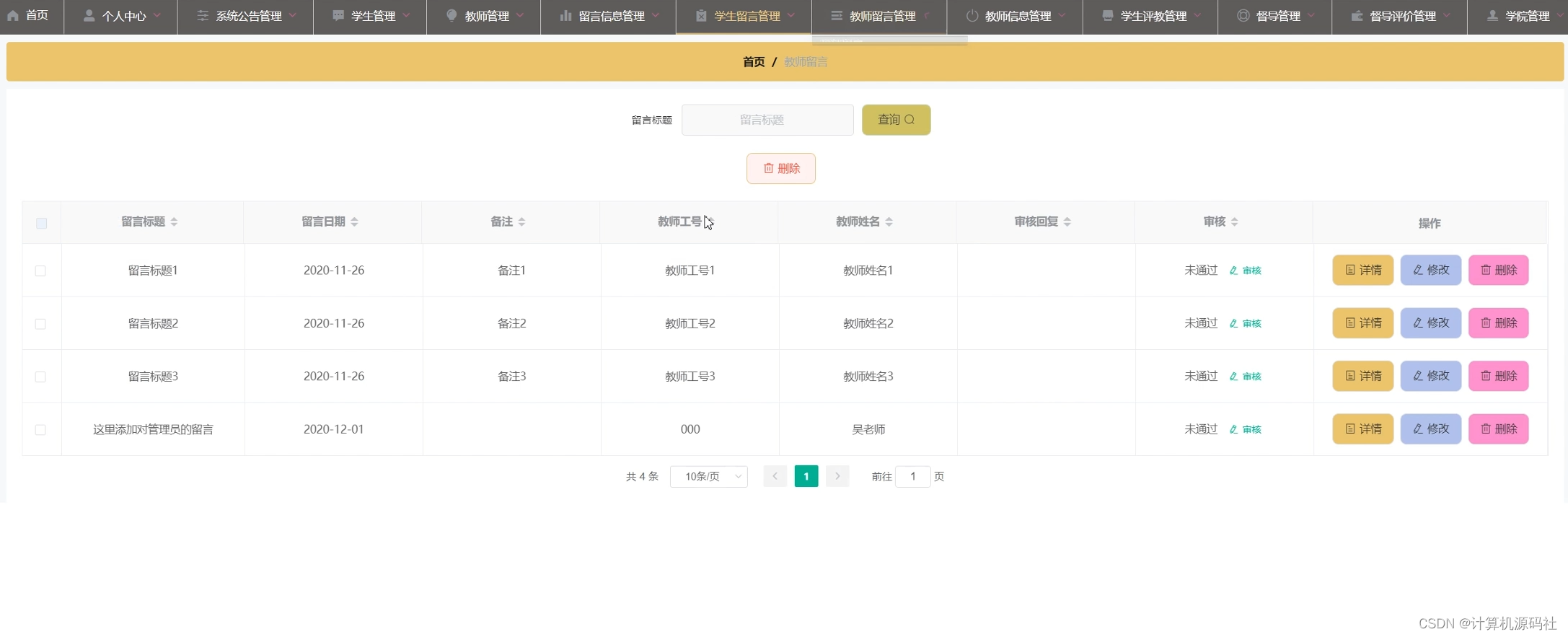Expand the 留言信息管理 menu chevron
The width and height of the screenshot is (1568, 637).
656,15
